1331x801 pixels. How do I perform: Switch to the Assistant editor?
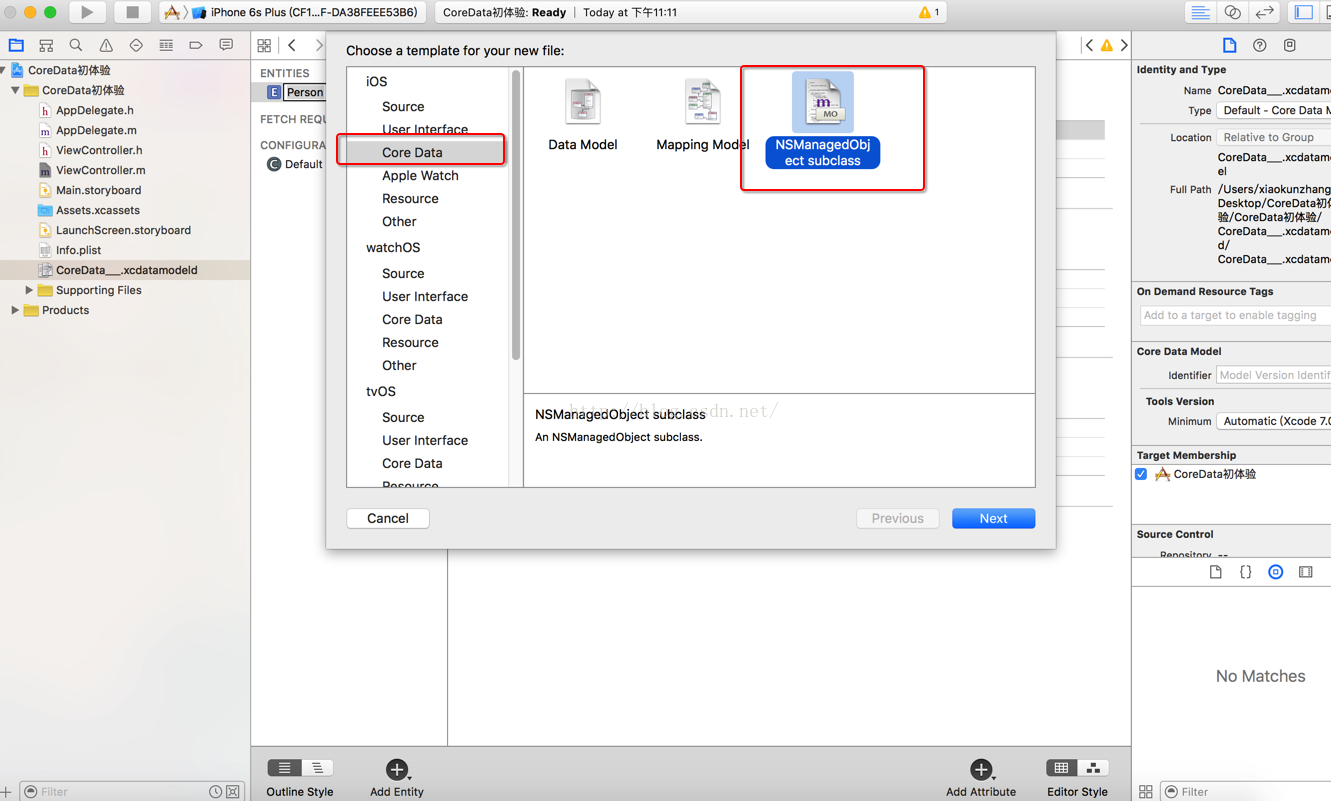pos(1232,13)
